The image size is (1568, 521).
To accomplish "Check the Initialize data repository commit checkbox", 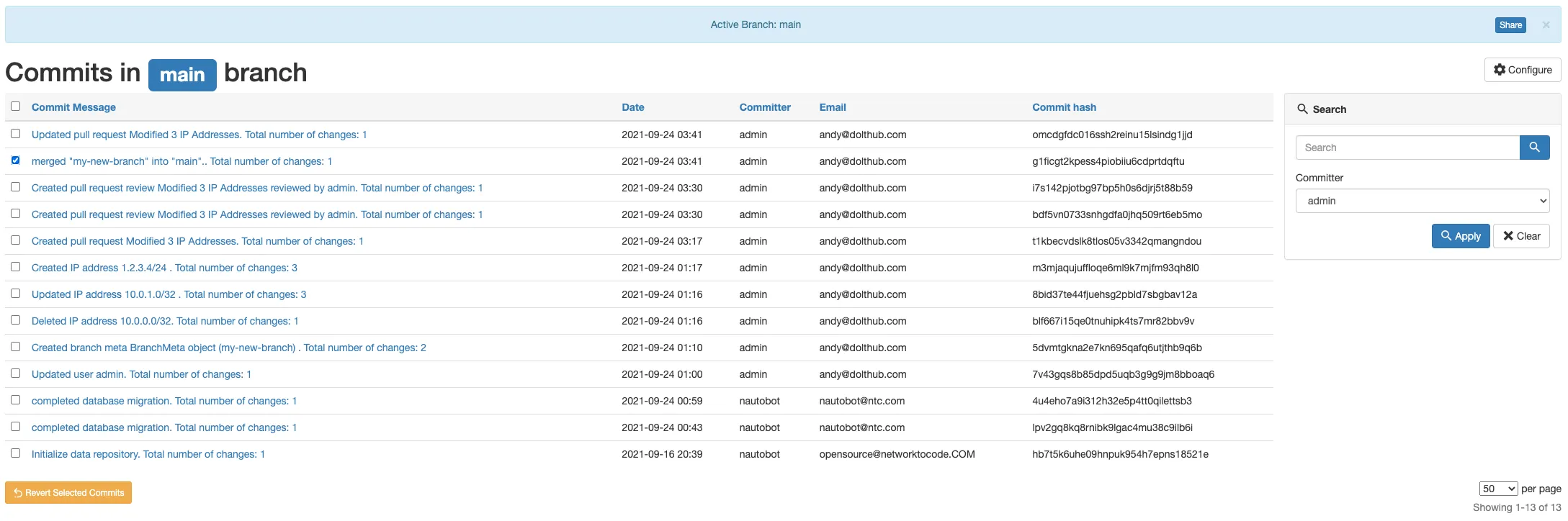I will 16,453.
